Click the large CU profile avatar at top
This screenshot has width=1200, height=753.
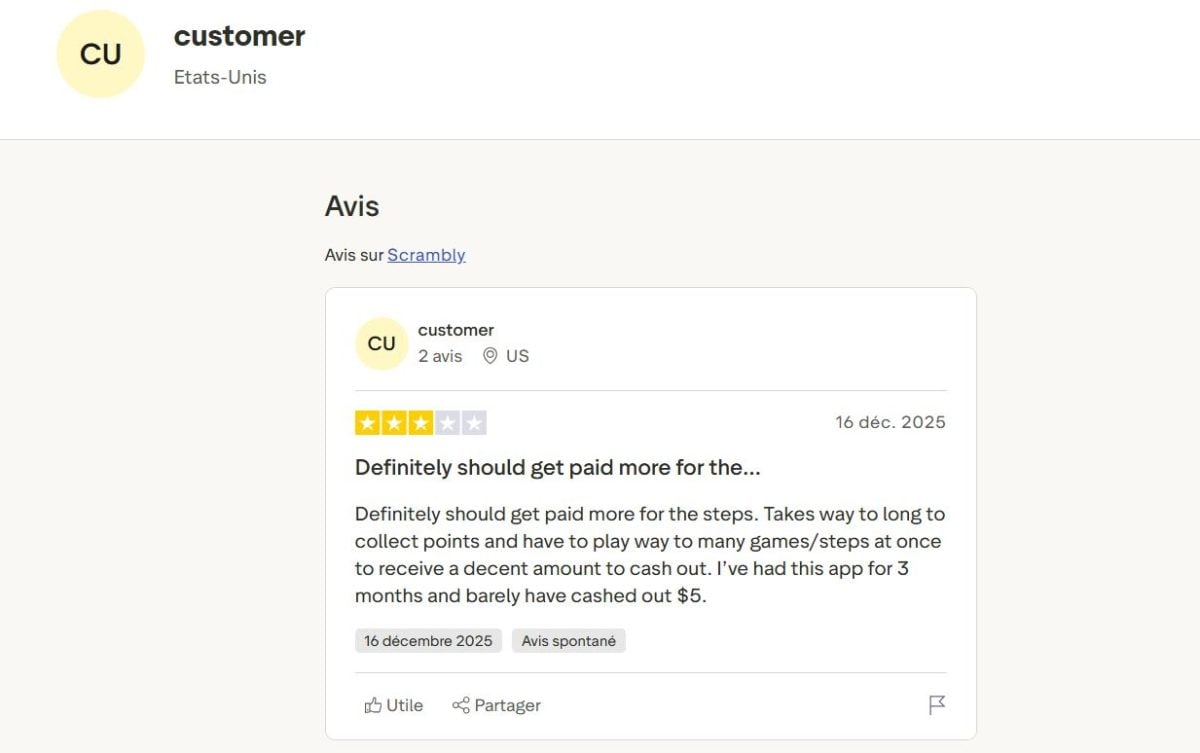[100, 54]
